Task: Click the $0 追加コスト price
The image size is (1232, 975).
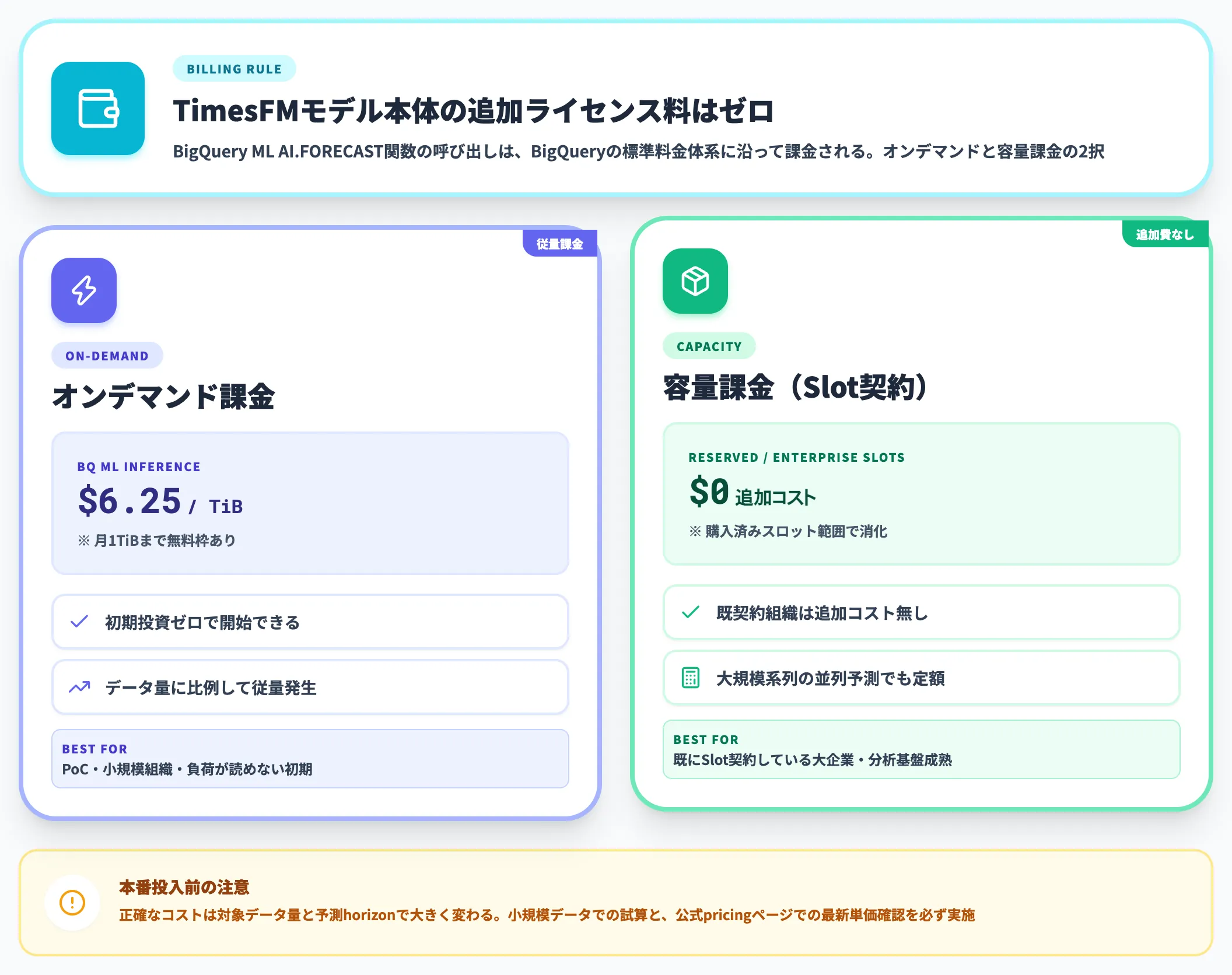Action: coord(752,492)
